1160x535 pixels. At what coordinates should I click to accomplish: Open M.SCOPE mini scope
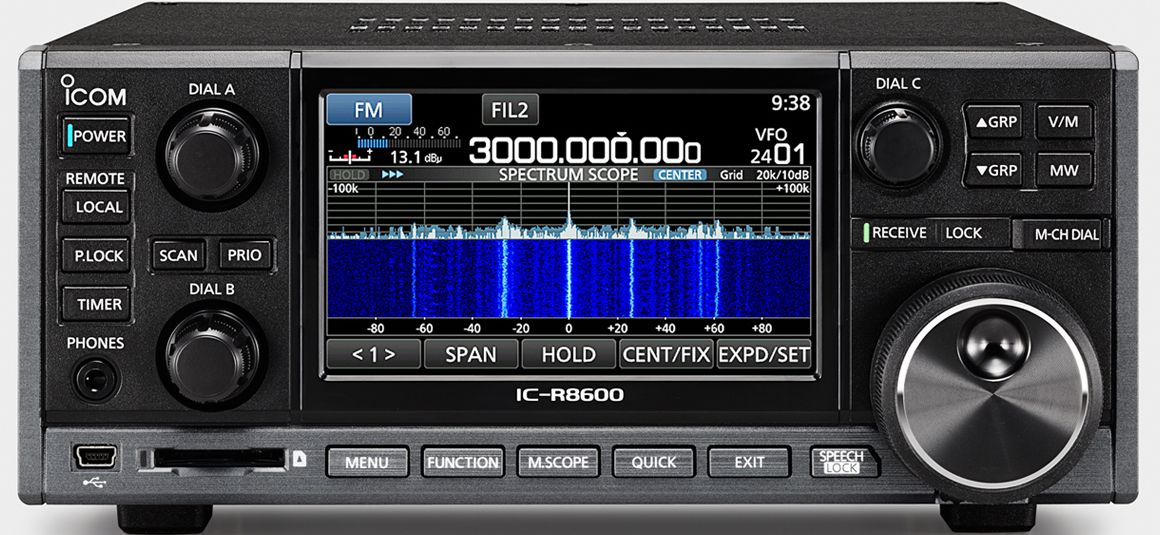558,462
